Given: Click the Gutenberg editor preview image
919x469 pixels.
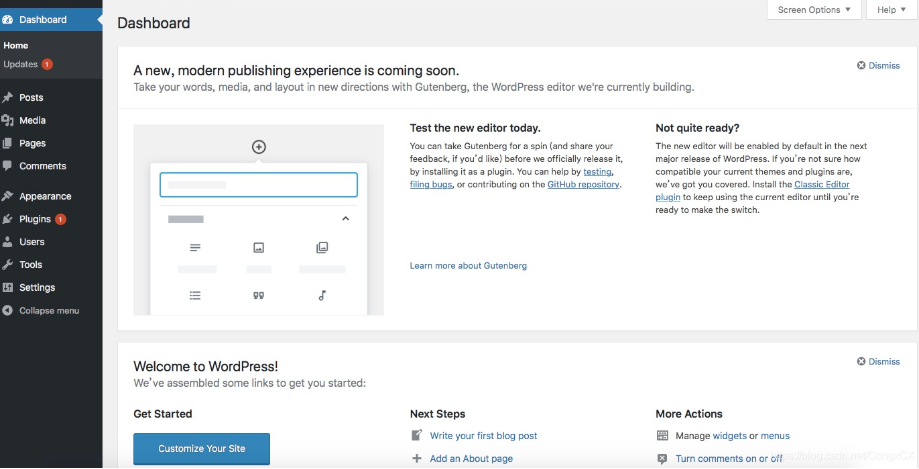Looking at the screenshot, I should pyautogui.click(x=258, y=220).
